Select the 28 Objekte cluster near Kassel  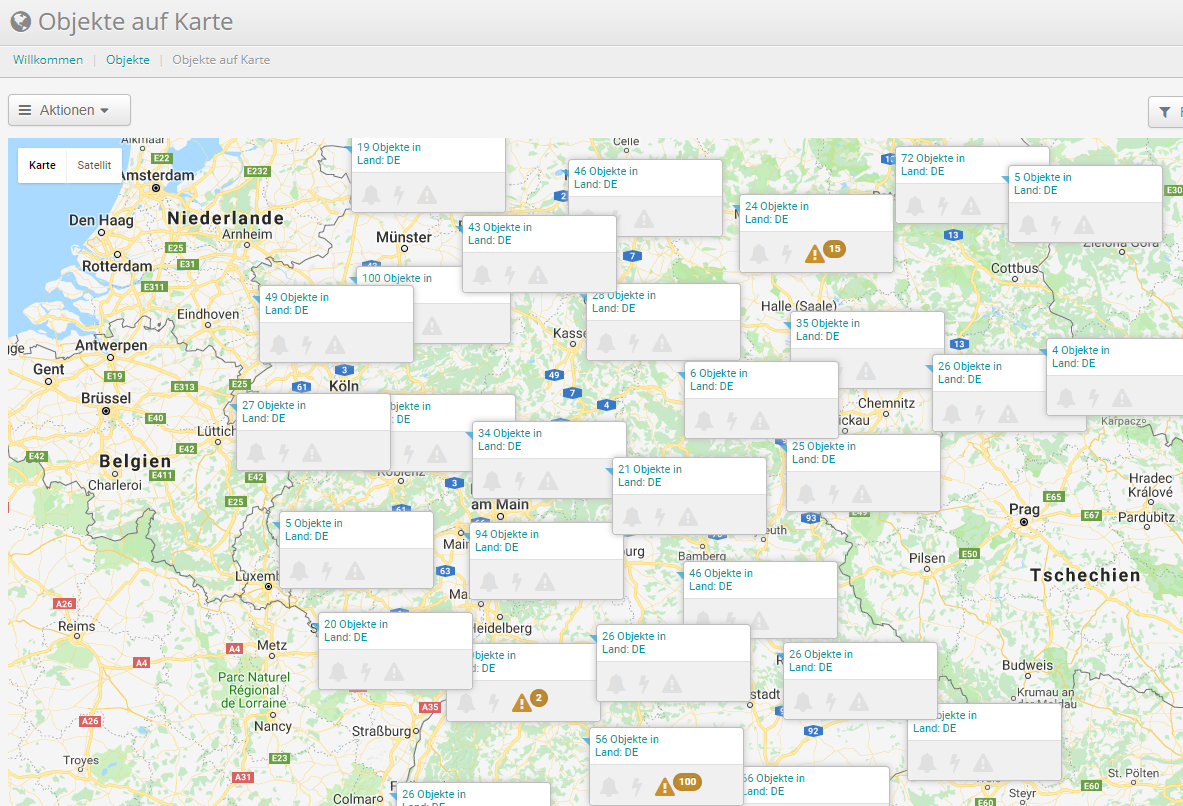click(624, 302)
